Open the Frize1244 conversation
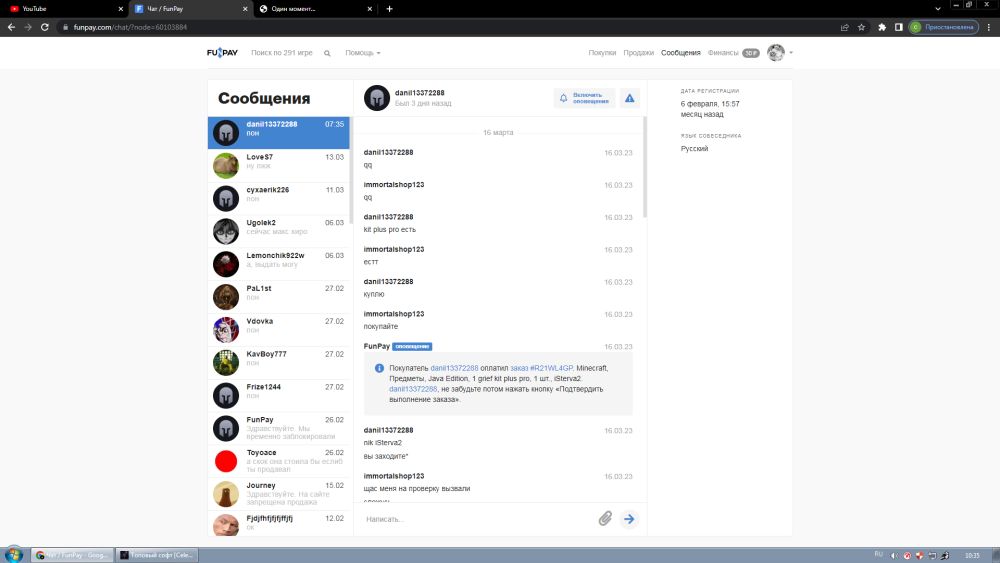1000x563 pixels. tap(279, 395)
